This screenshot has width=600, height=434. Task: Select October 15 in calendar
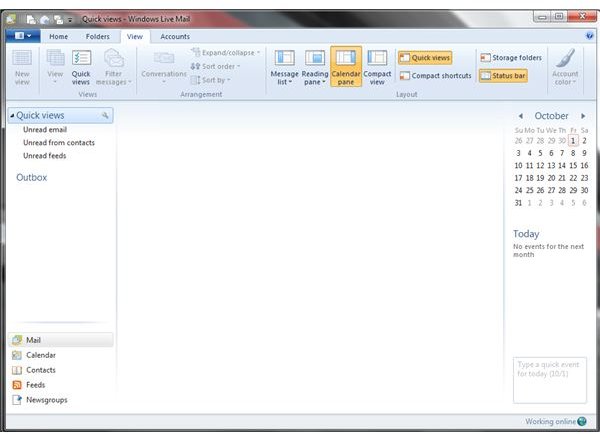click(x=573, y=166)
